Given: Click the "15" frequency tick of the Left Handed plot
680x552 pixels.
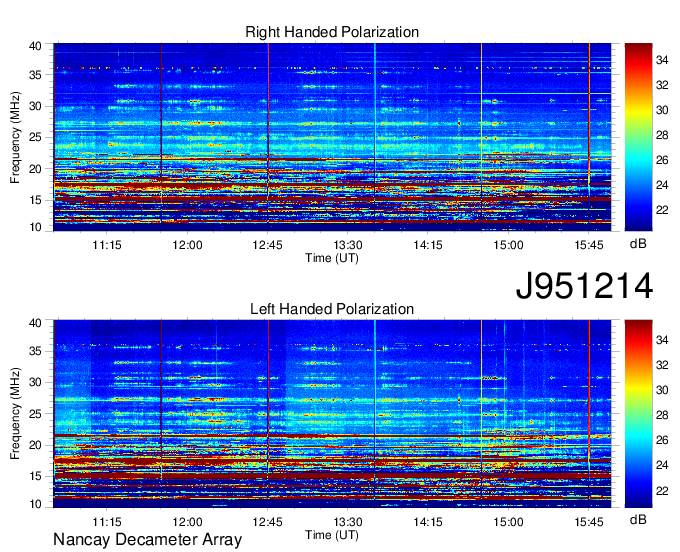Looking at the screenshot, I should pos(36,477).
